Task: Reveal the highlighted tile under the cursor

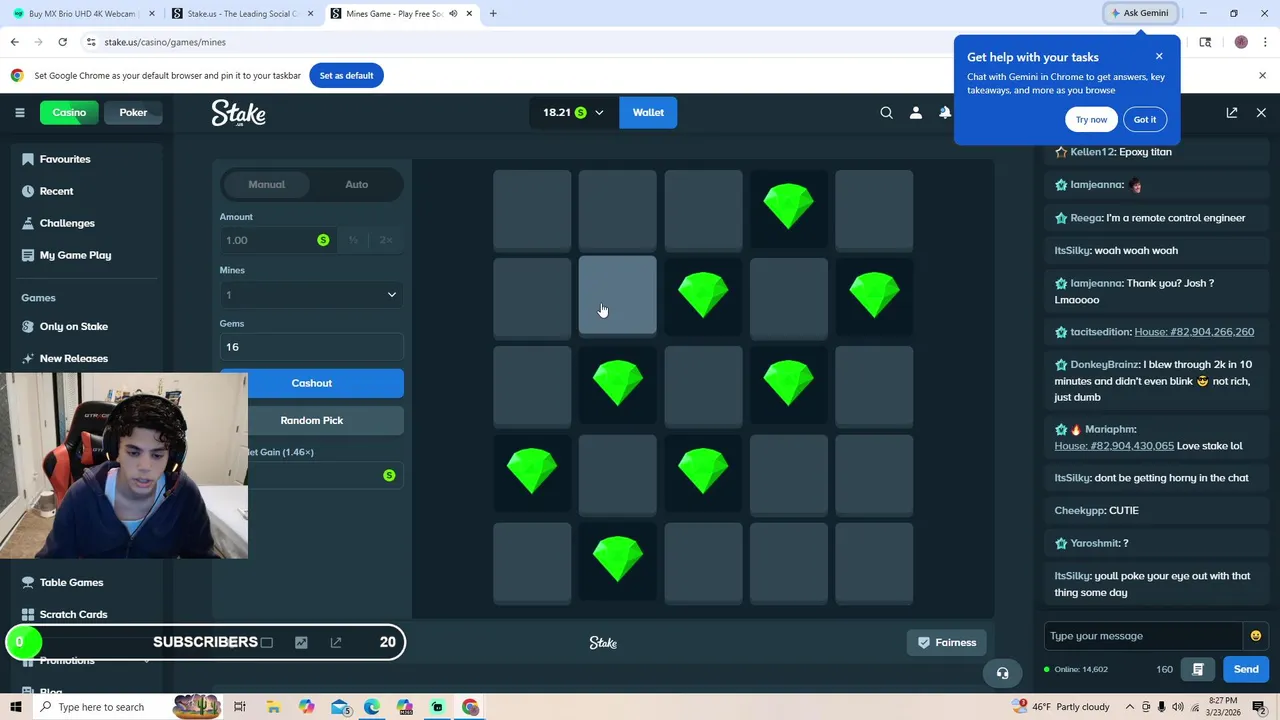Action: pos(617,295)
